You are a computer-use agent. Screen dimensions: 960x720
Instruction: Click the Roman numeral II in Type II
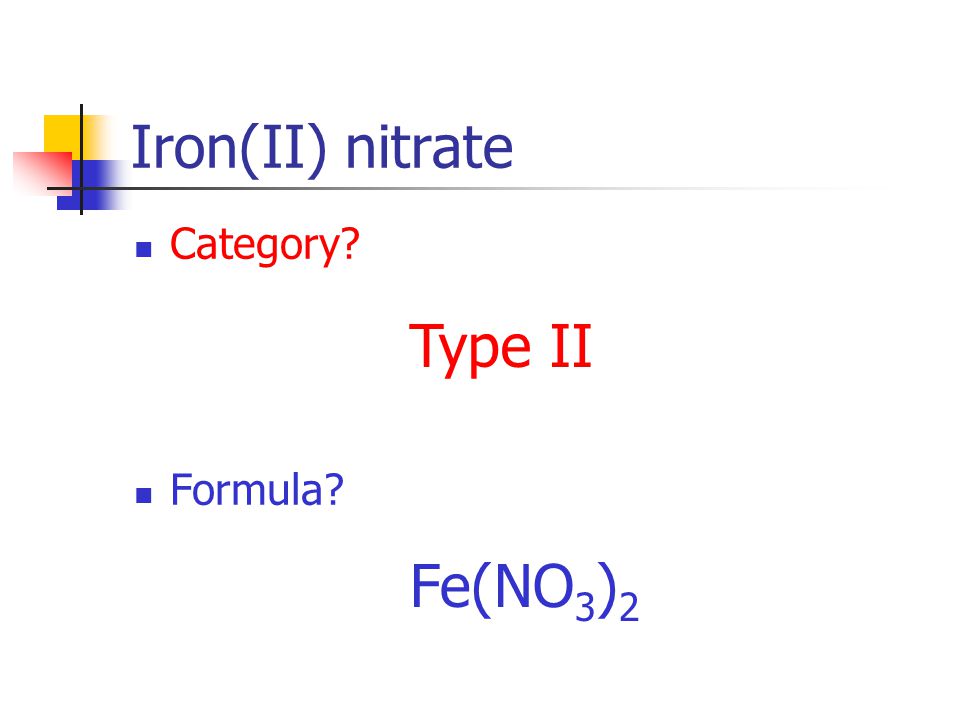pyautogui.click(x=571, y=346)
